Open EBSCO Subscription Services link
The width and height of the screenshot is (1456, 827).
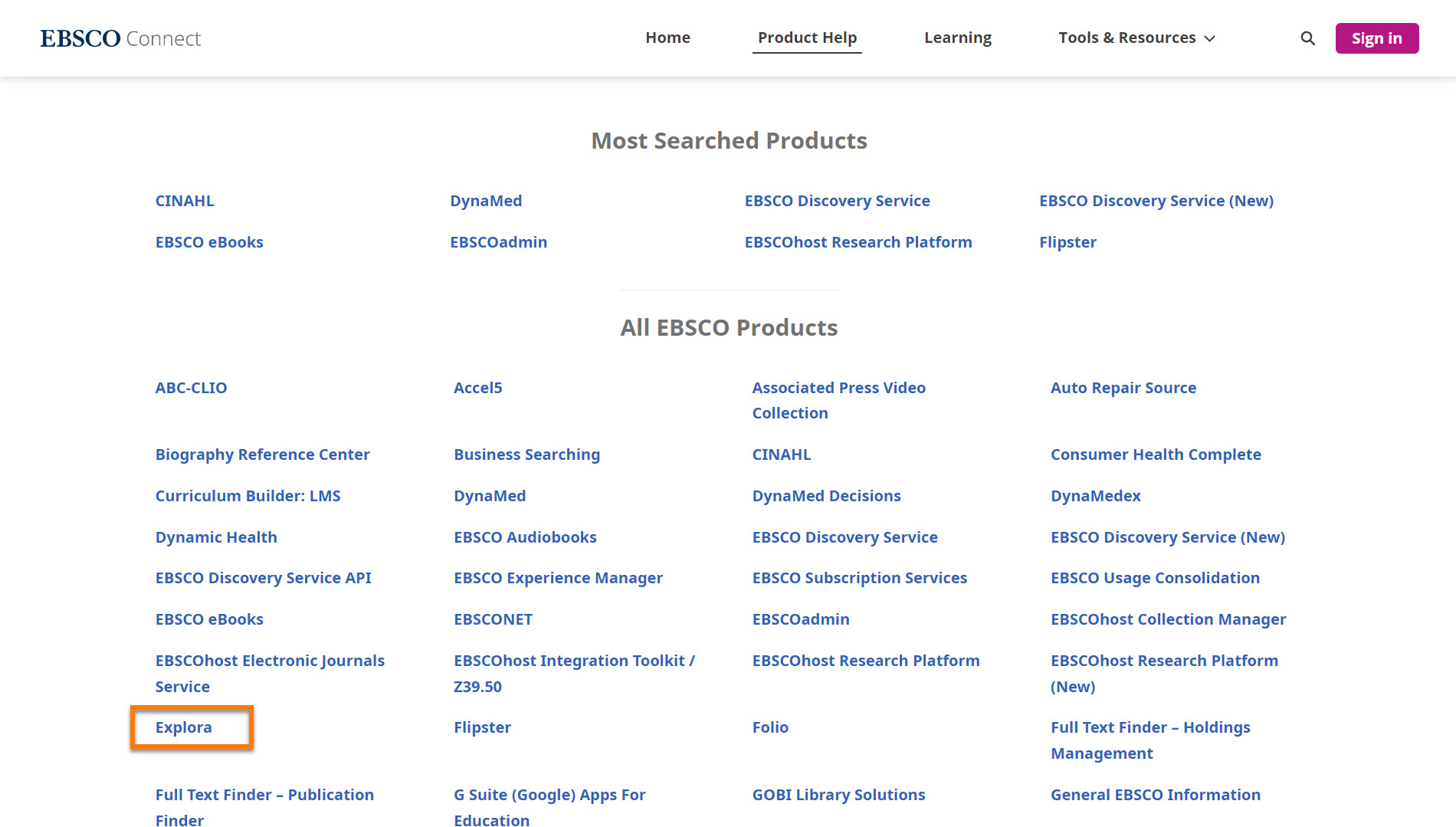tap(859, 578)
